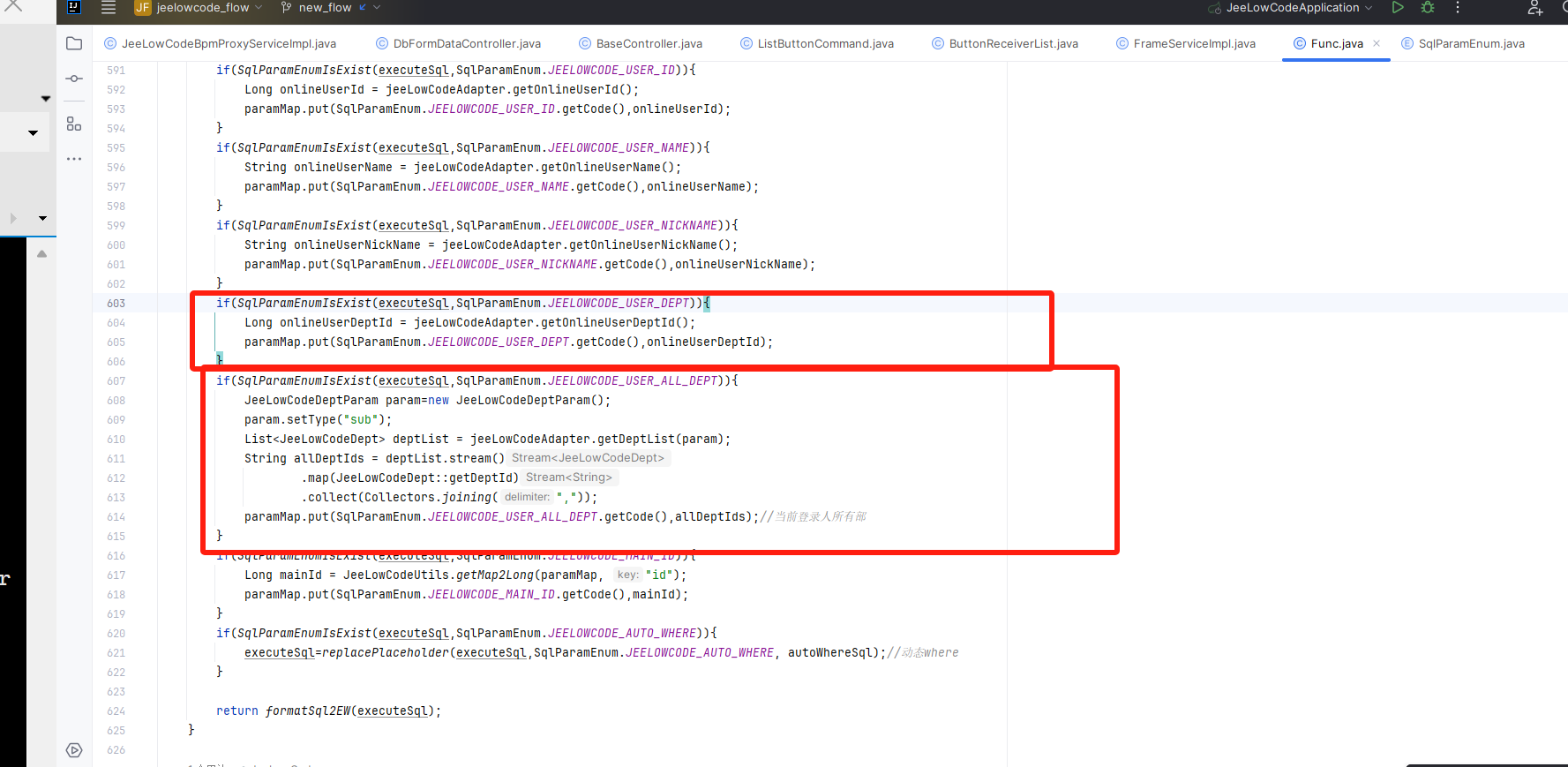Switch to SqlParamEnum.java tab
Viewport: 1568px width, 767px height.
(x=1463, y=43)
